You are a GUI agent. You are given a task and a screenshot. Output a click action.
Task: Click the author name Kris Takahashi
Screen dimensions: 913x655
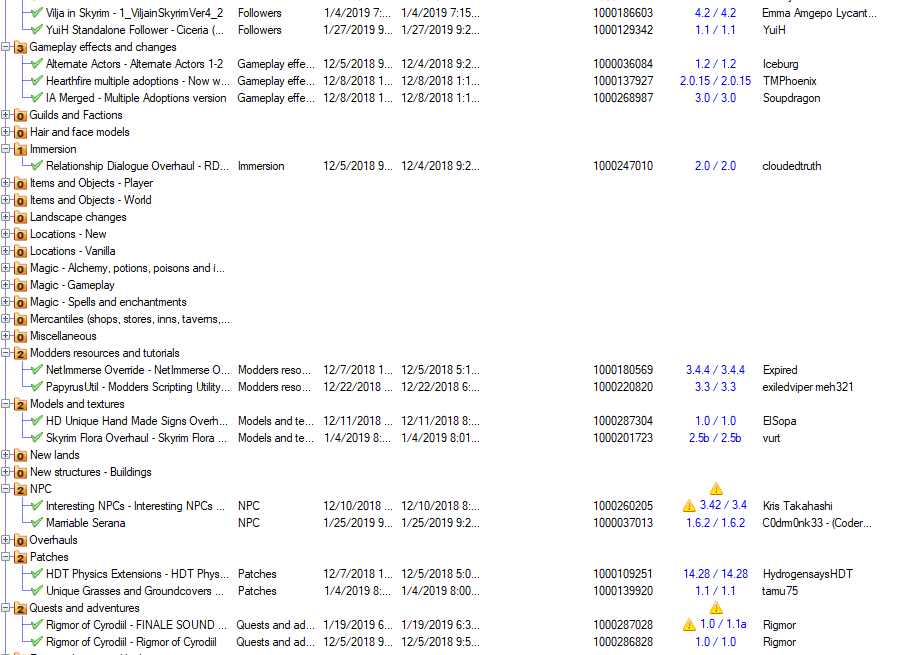click(x=798, y=506)
